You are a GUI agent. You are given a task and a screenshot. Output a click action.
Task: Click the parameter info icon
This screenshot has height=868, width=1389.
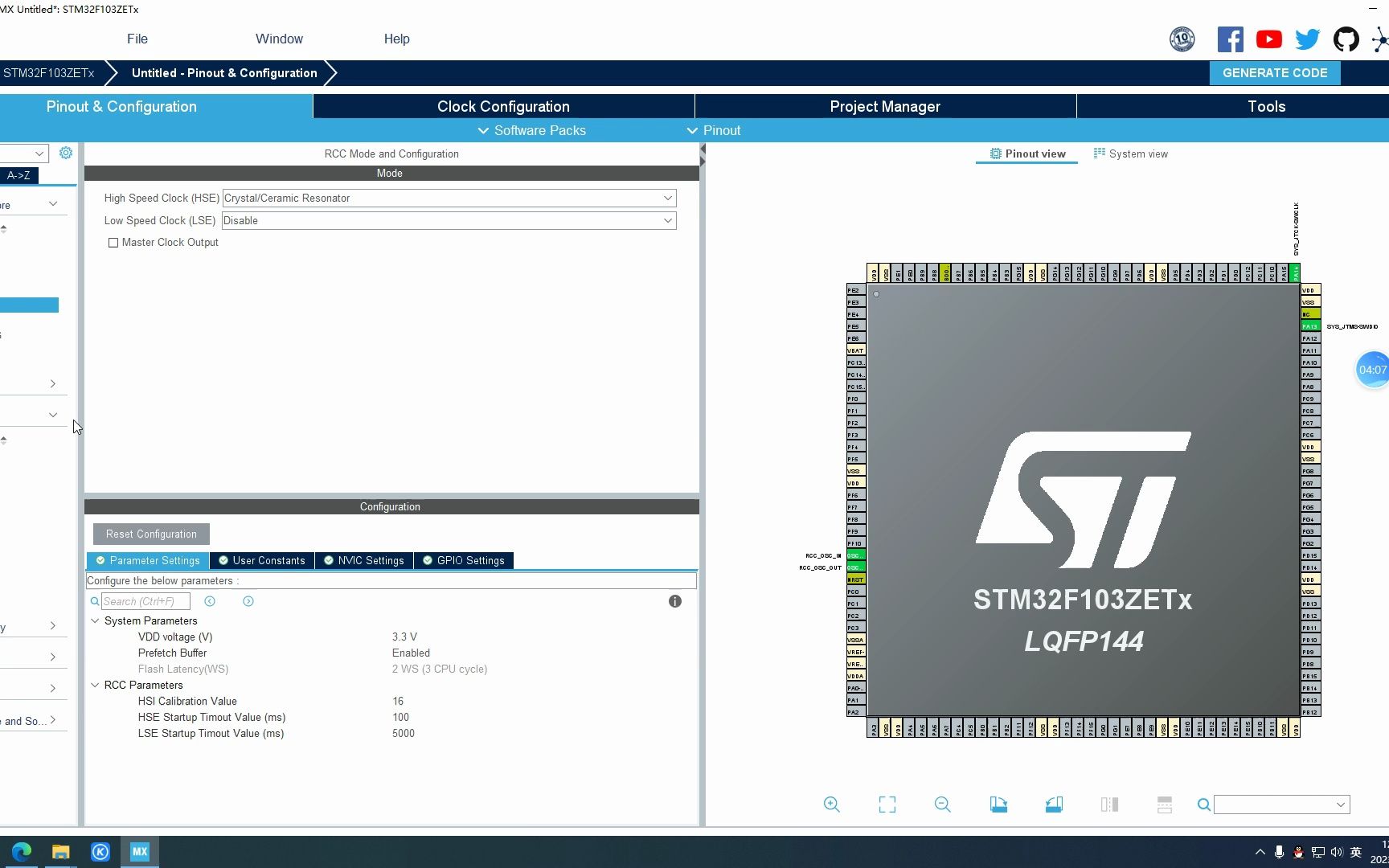coord(675,601)
